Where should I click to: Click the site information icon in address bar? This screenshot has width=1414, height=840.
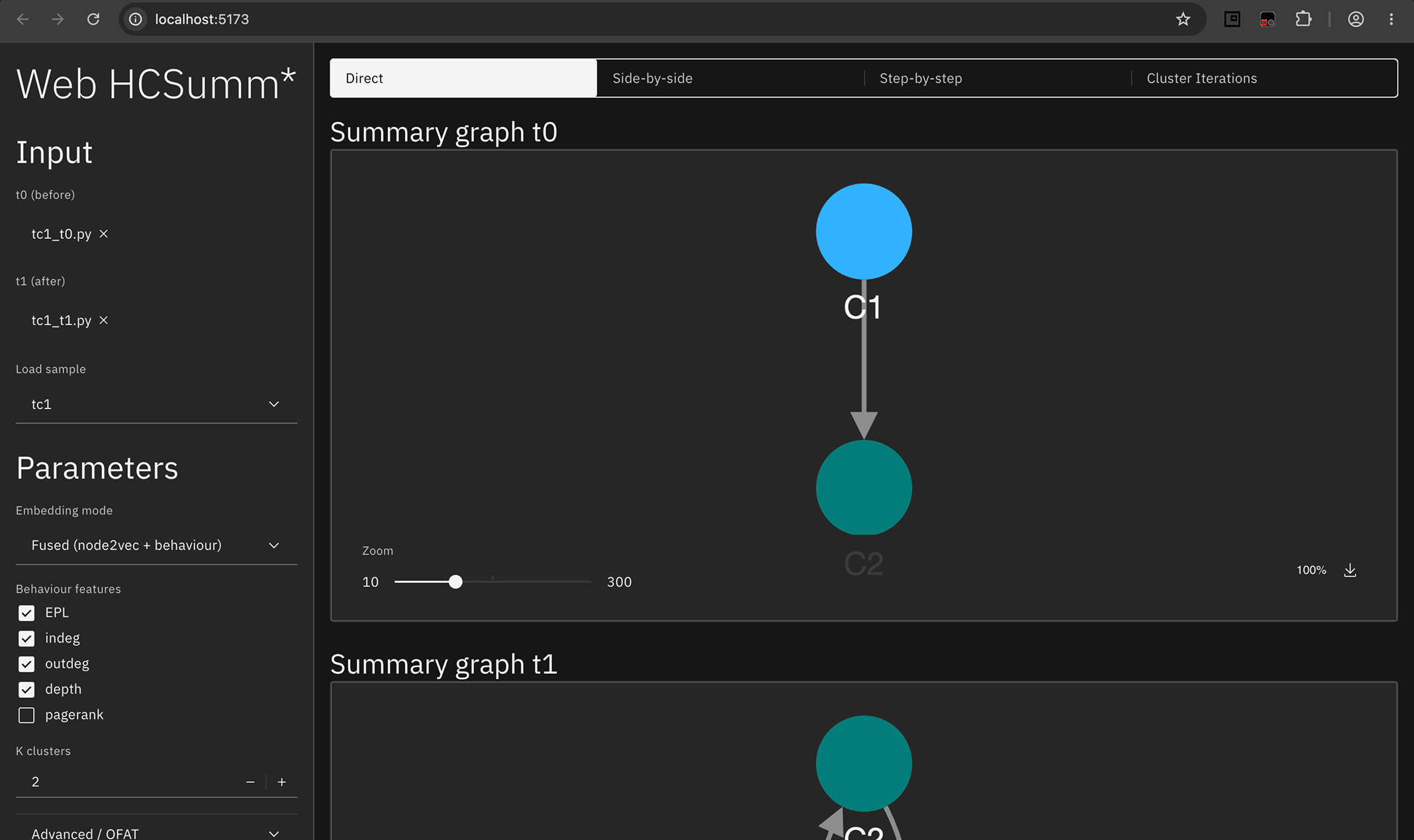(136, 19)
